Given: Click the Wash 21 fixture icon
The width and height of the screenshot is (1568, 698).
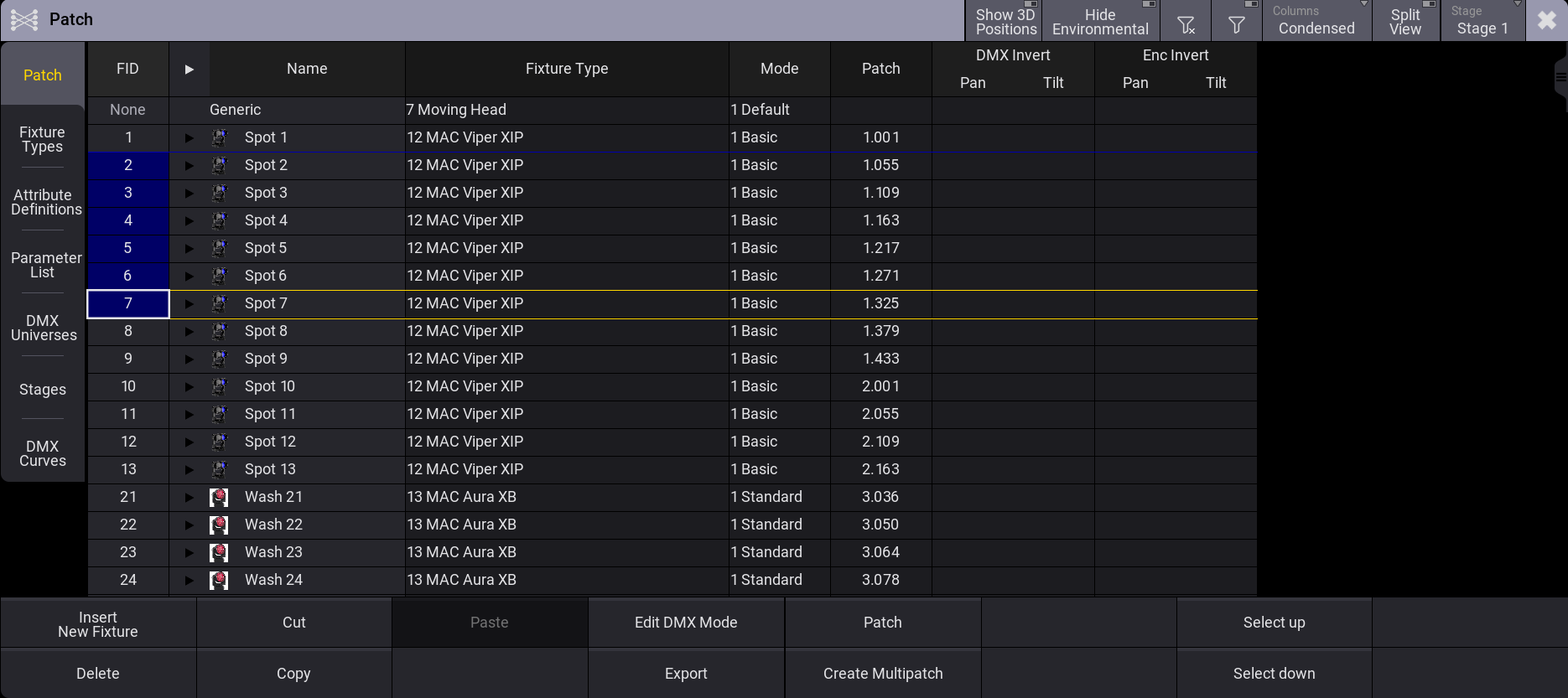Looking at the screenshot, I should coord(219,497).
